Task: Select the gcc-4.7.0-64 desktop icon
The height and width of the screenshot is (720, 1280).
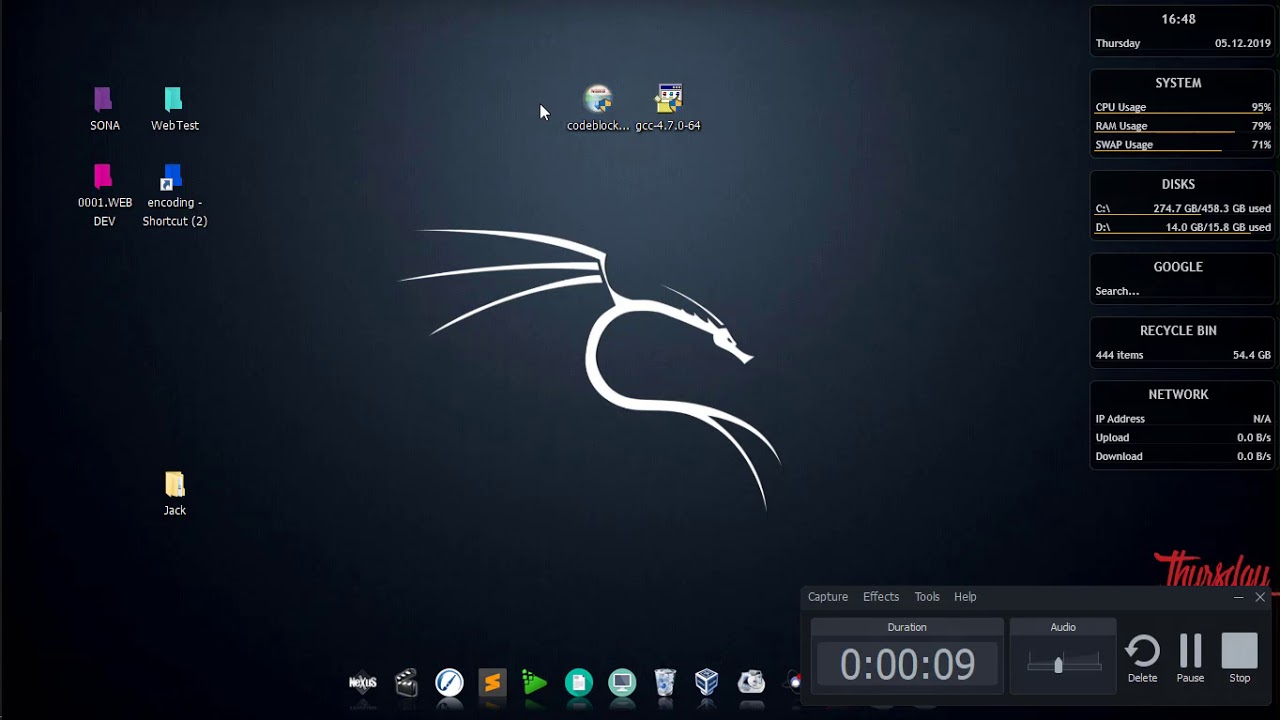Action: 668,108
